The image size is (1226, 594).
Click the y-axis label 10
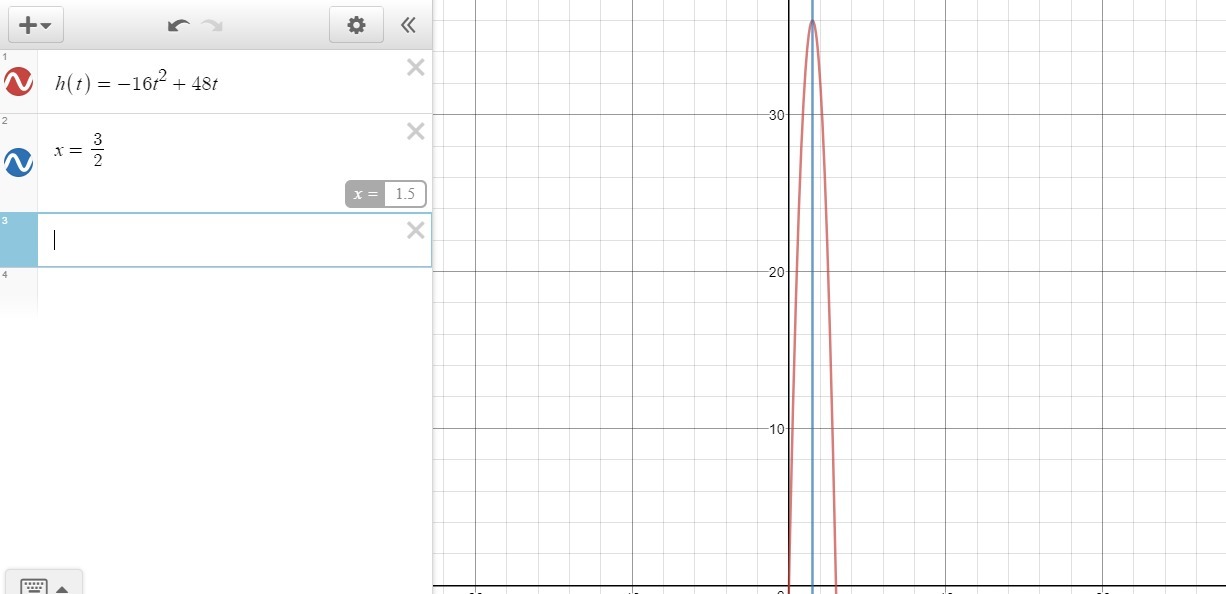coord(775,429)
